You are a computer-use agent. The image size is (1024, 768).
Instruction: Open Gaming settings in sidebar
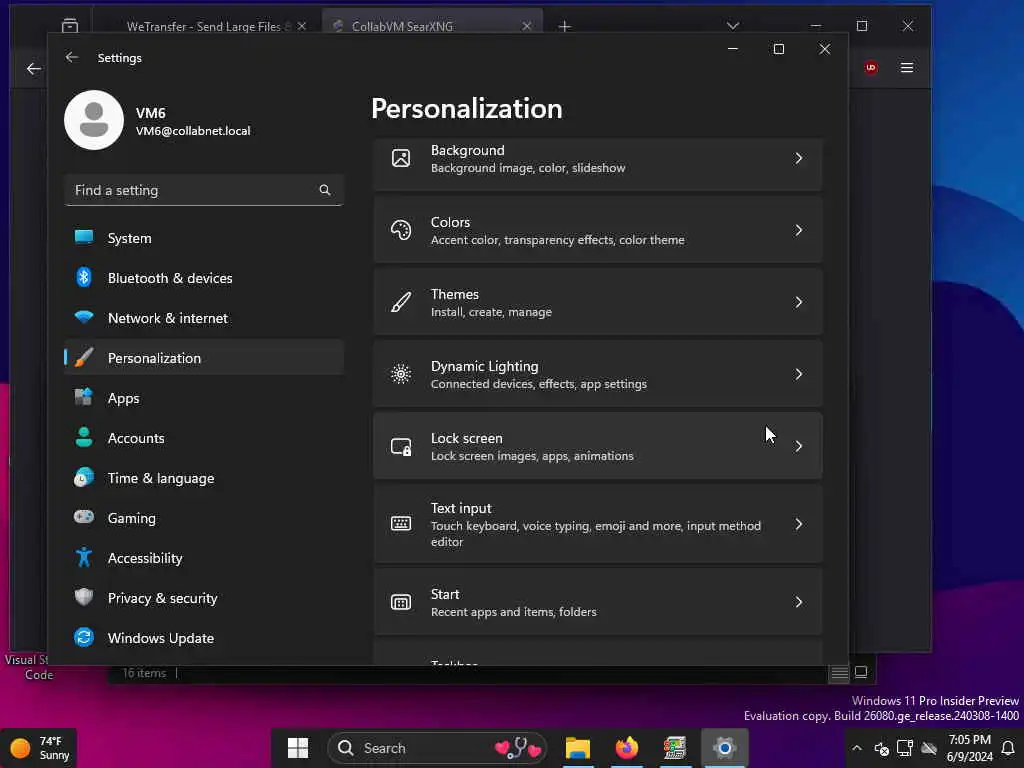pyautogui.click(x=204, y=518)
